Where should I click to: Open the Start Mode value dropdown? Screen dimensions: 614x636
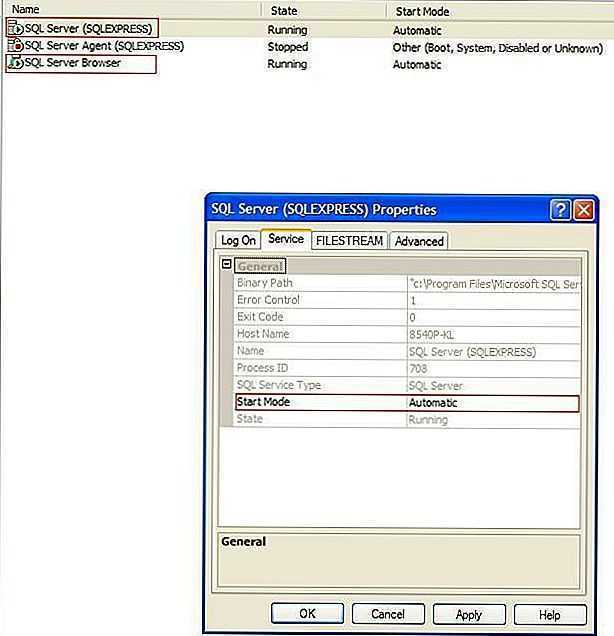490,403
